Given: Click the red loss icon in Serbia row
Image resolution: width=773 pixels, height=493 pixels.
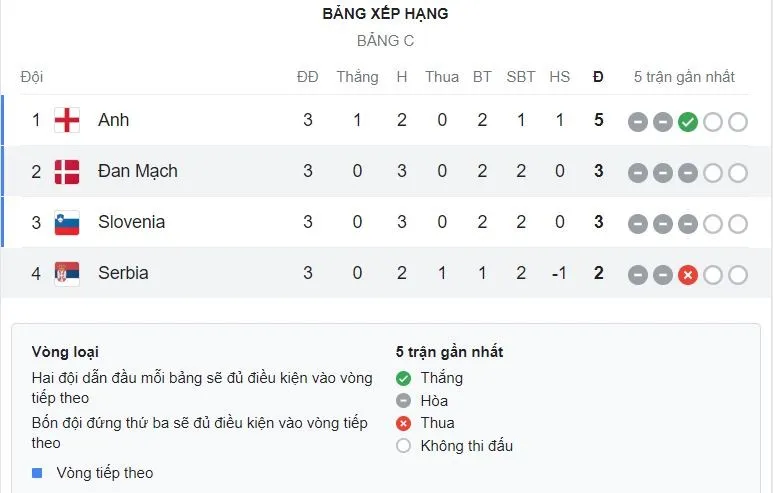Looking at the screenshot, I should coord(687,275).
